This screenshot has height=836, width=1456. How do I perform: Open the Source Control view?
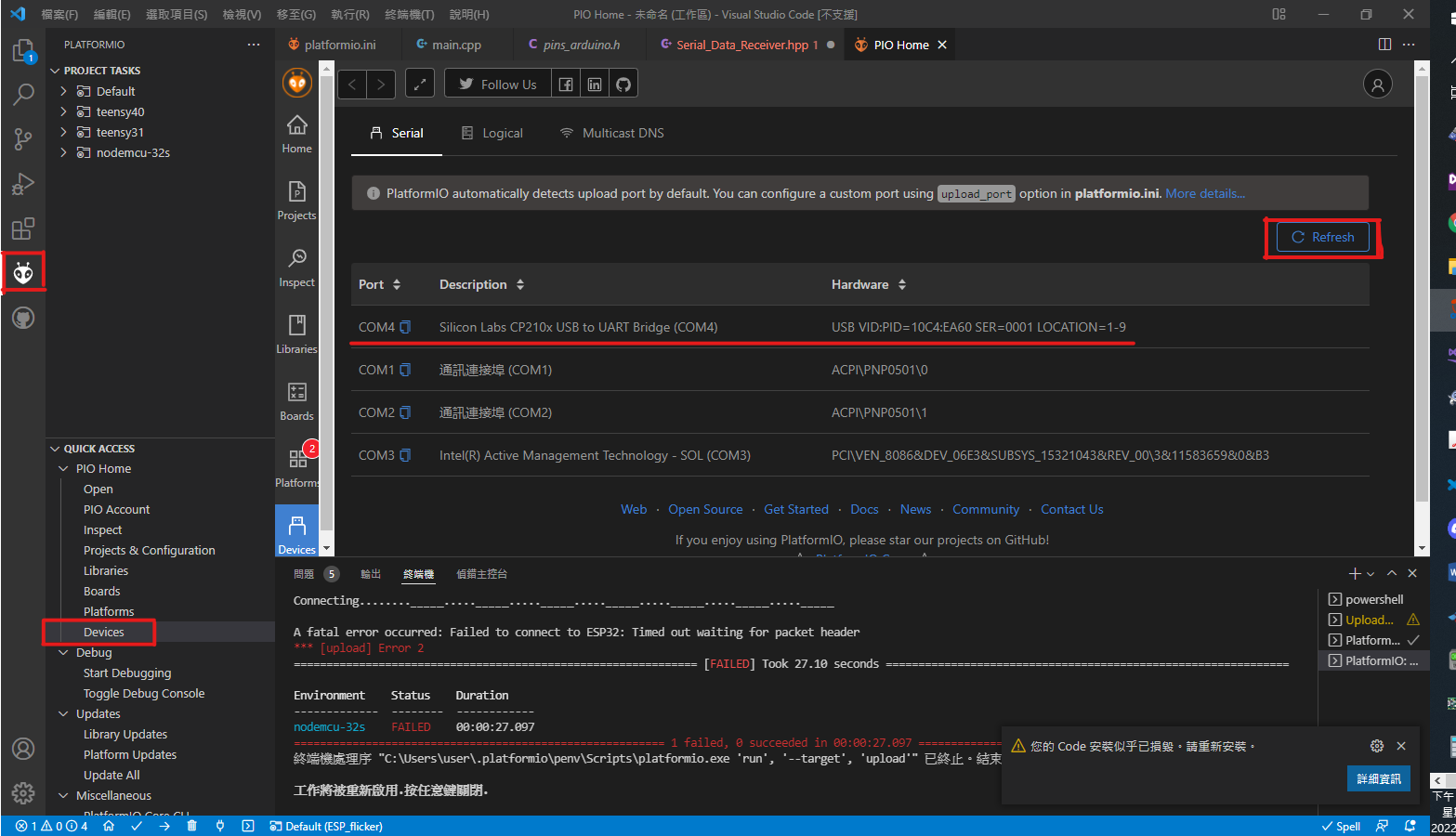(x=23, y=139)
